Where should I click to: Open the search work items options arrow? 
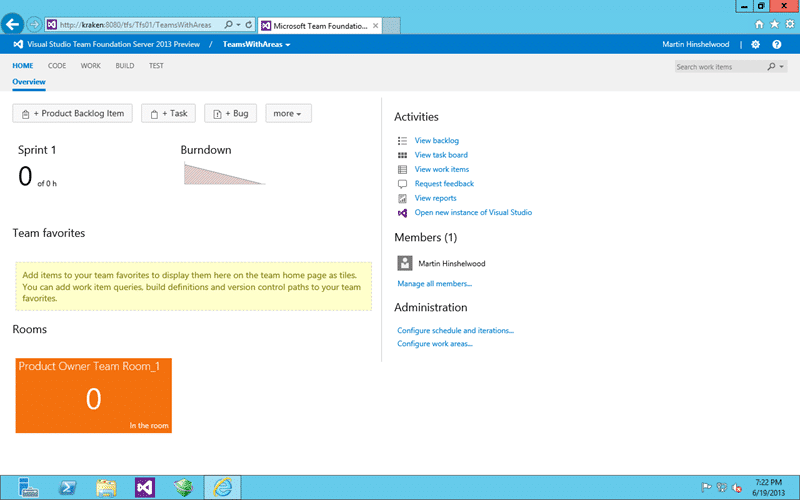[782, 66]
